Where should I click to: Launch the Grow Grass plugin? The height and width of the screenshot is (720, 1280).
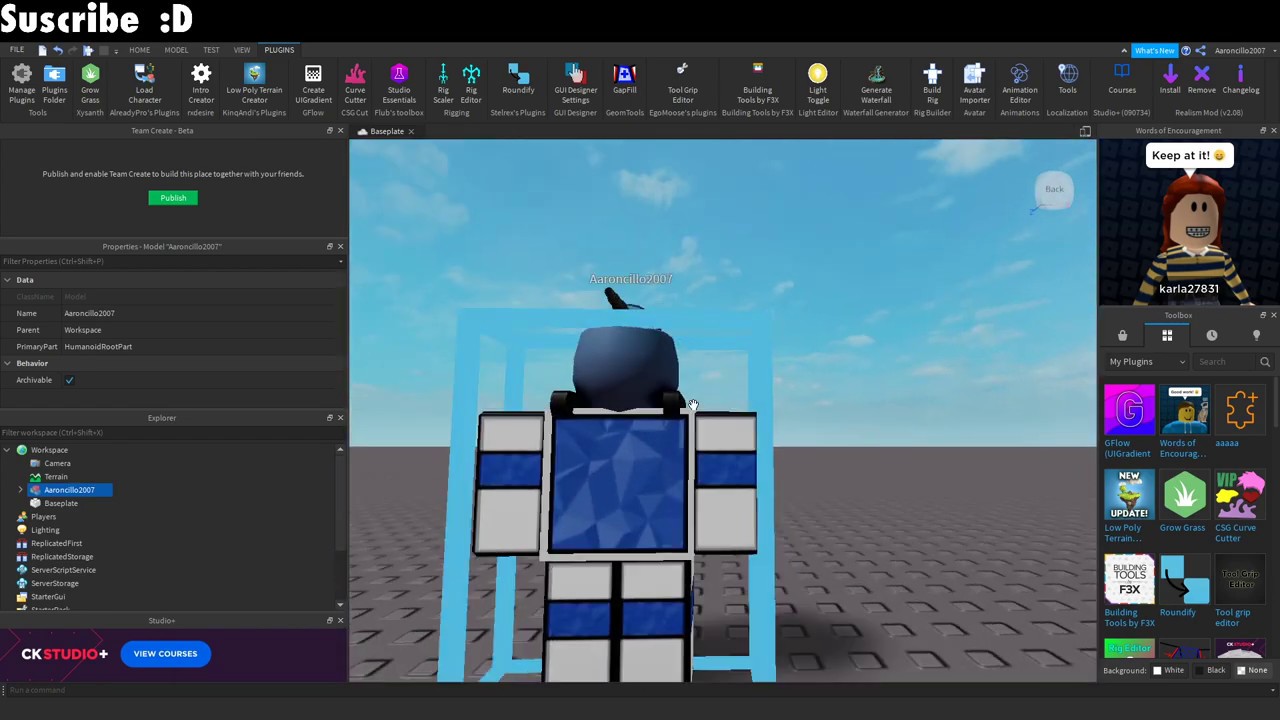click(x=90, y=83)
